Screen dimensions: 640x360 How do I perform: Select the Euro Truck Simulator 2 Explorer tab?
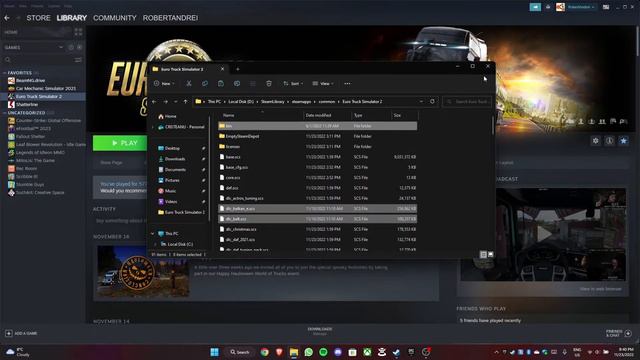(x=189, y=69)
